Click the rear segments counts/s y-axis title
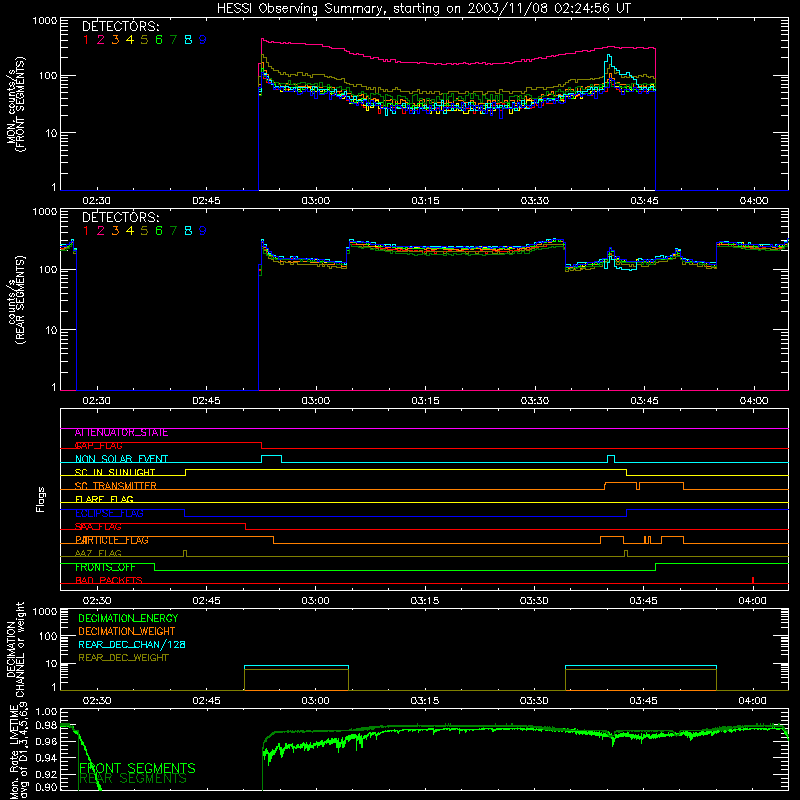The height and width of the screenshot is (800, 800). click(x=16, y=300)
